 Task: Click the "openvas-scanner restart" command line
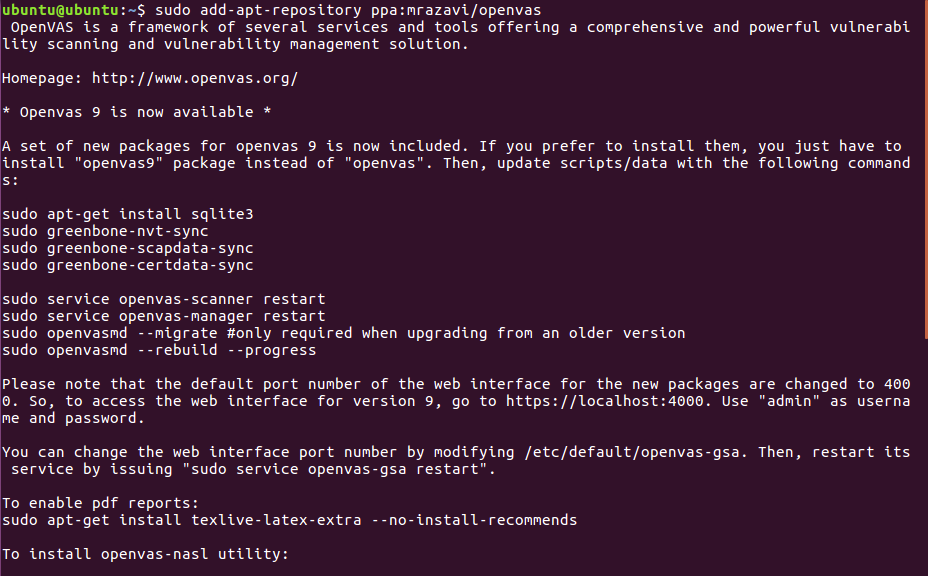pyautogui.click(x=163, y=299)
